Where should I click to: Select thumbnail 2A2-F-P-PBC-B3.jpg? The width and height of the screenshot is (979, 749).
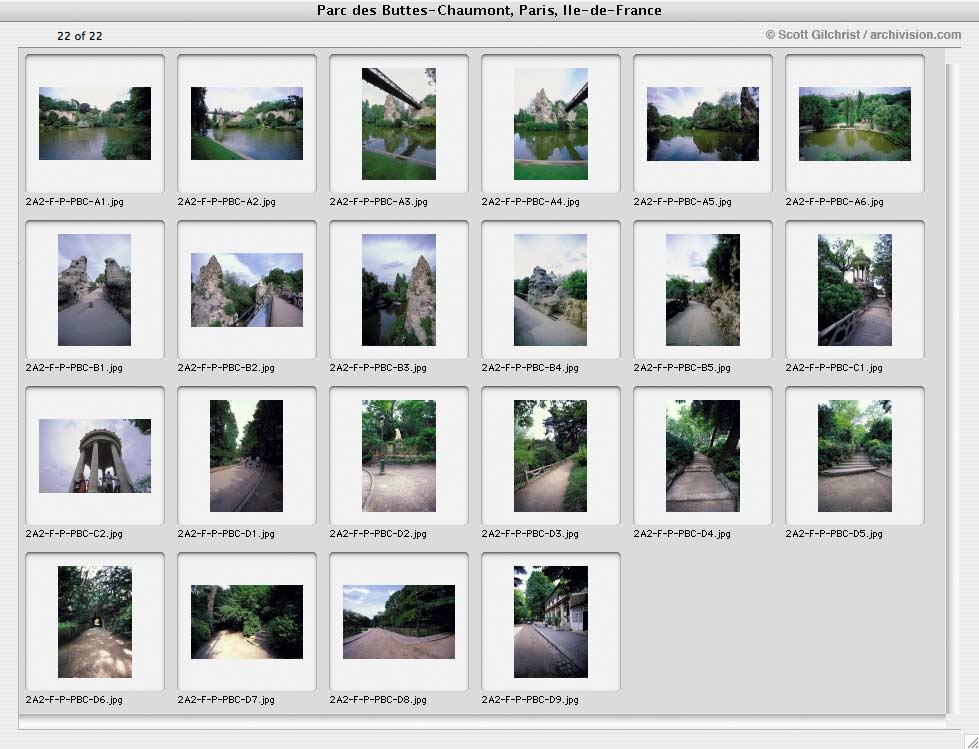tap(399, 290)
